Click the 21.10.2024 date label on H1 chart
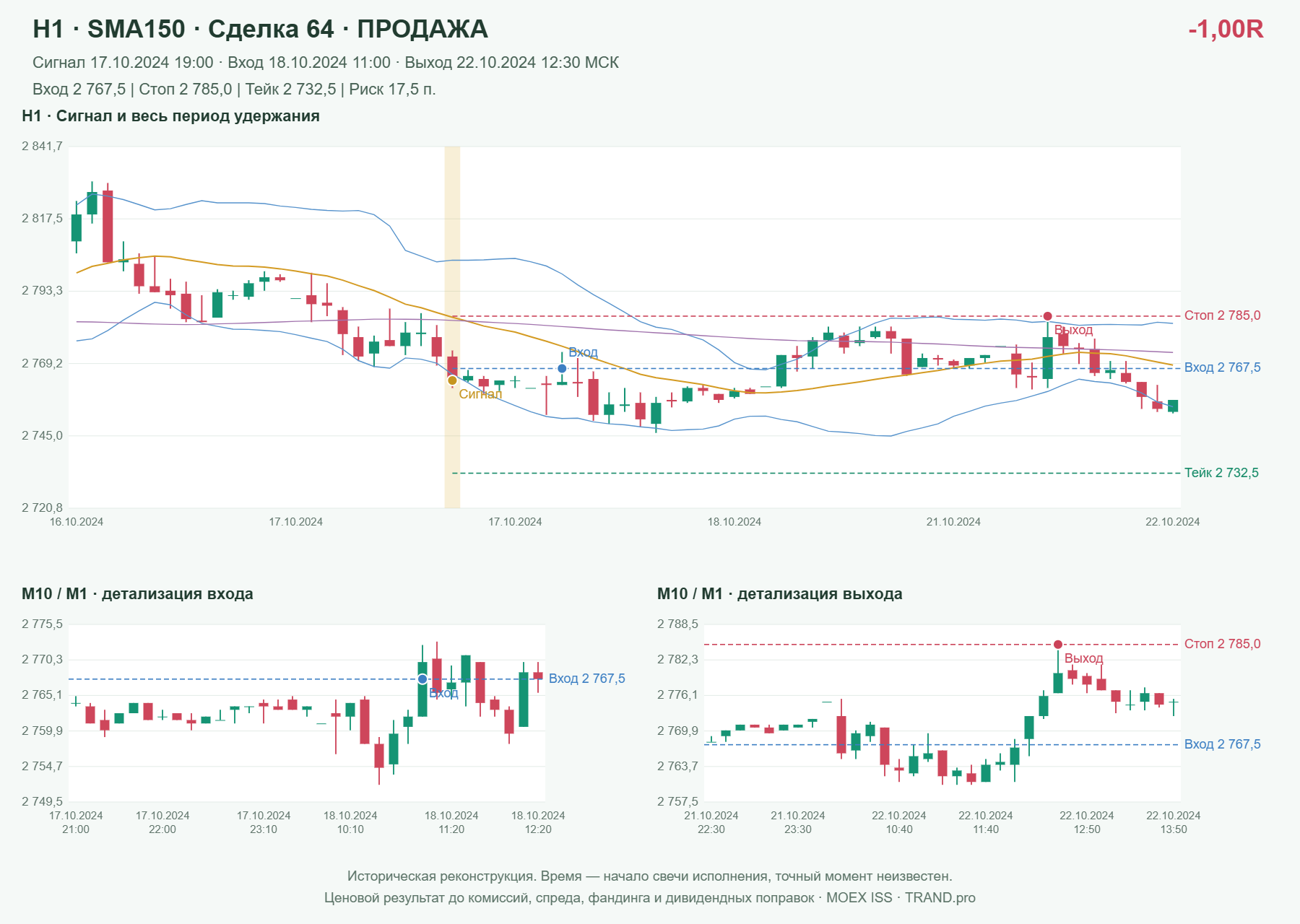The image size is (1300, 924). [x=953, y=522]
